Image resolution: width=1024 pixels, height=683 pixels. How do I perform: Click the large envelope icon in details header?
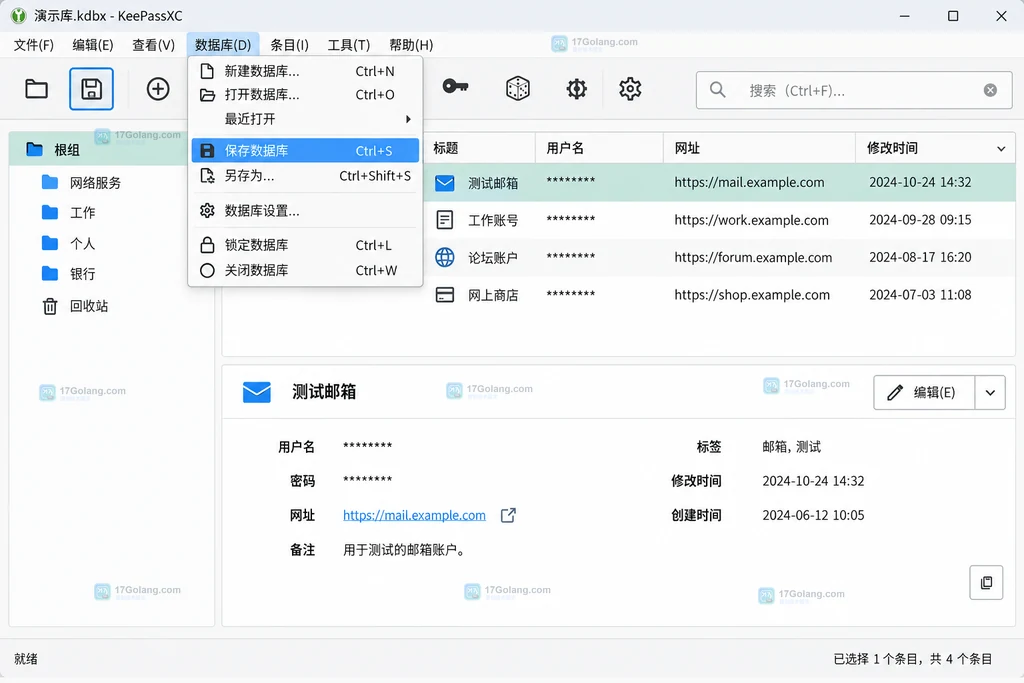coord(257,392)
